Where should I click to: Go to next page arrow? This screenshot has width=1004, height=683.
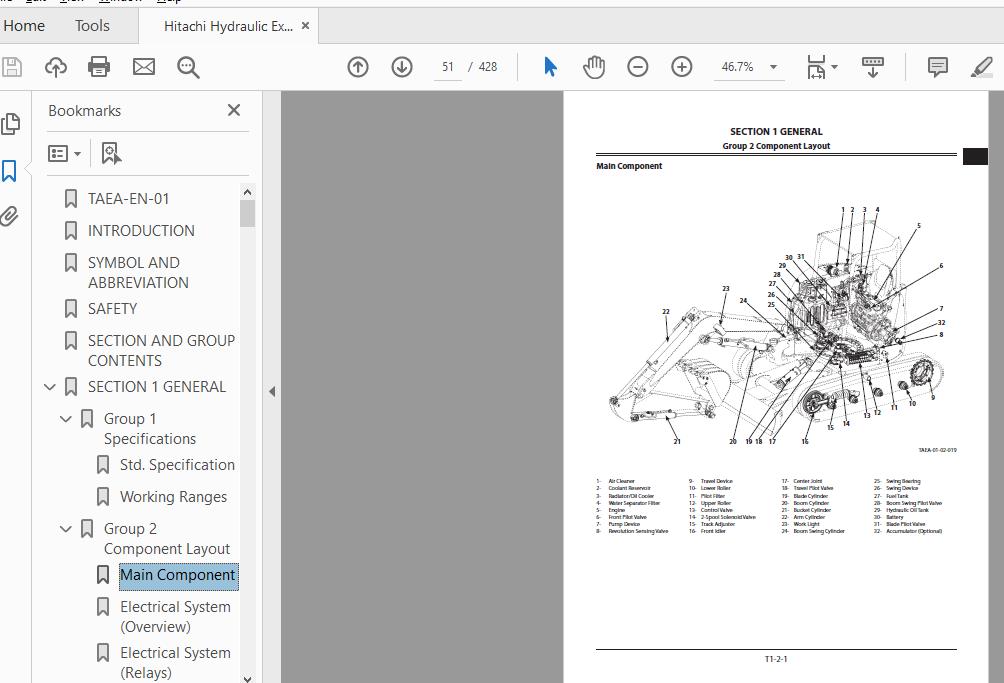pos(402,67)
